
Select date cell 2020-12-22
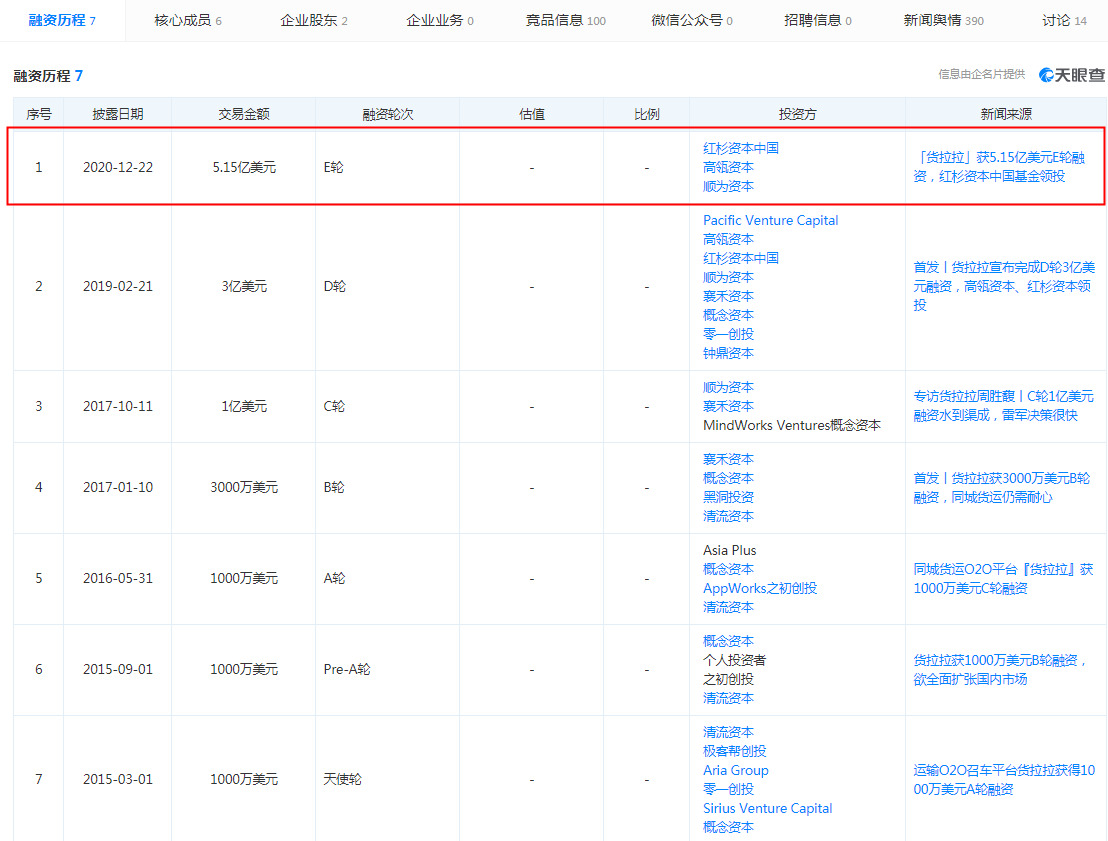(x=117, y=167)
